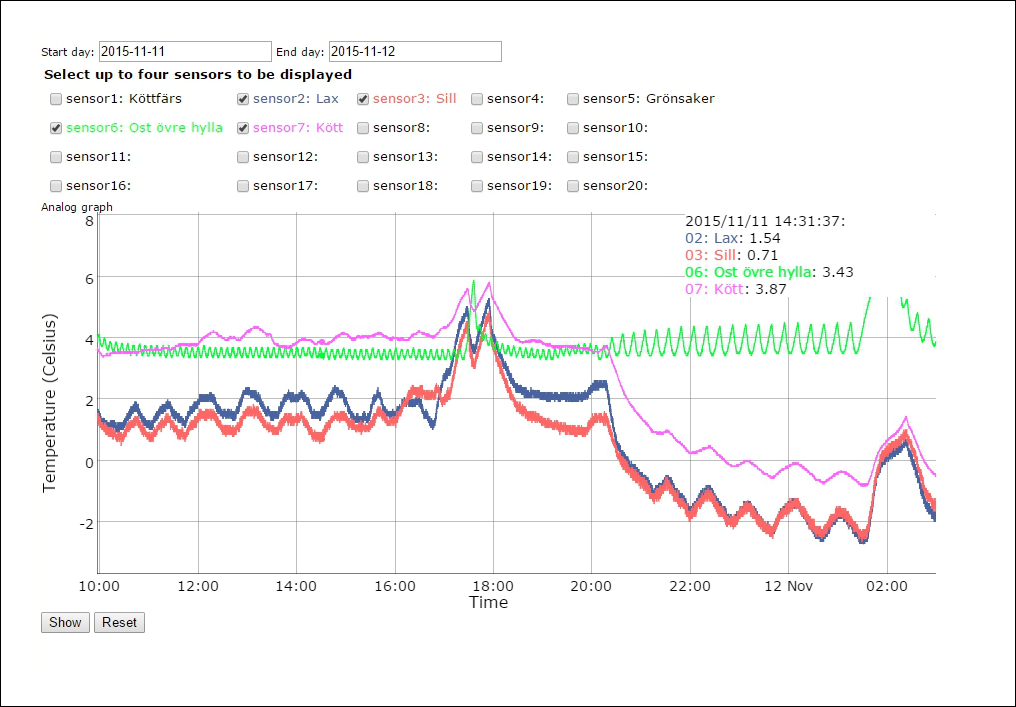Check the sensor20 checkbox

pos(573,186)
